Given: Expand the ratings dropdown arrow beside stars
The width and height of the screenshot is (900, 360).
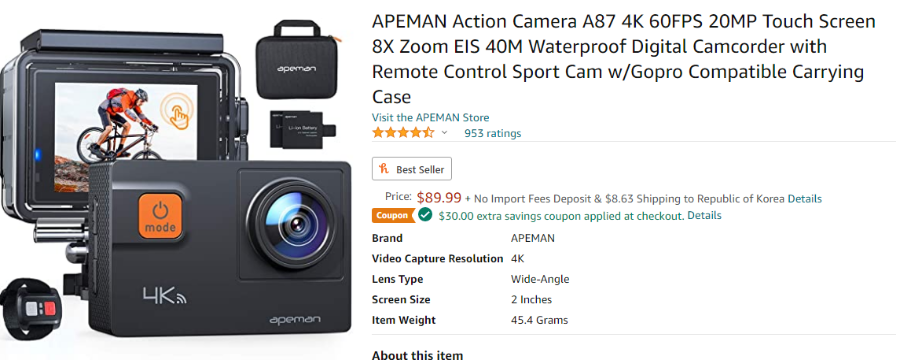Looking at the screenshot, I should [x=444, y=133].
